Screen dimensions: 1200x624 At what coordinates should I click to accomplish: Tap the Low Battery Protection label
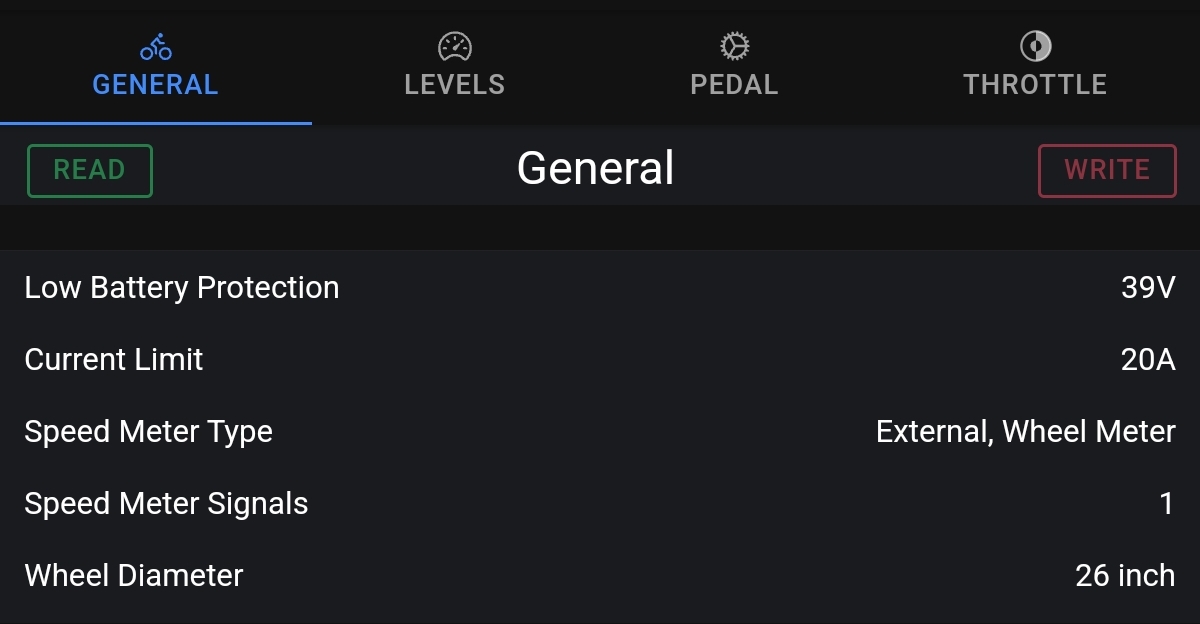(x=182, y=288)
